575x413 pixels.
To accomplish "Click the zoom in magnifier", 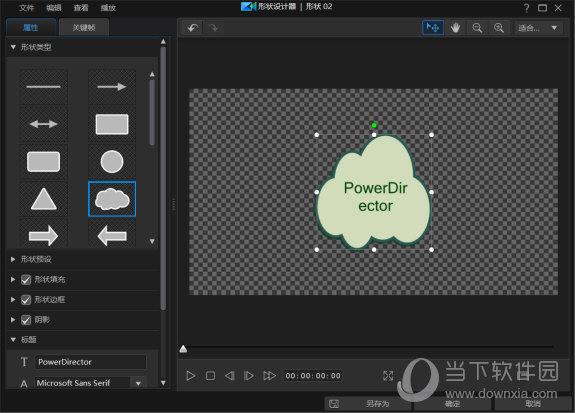I will [498, 28].
